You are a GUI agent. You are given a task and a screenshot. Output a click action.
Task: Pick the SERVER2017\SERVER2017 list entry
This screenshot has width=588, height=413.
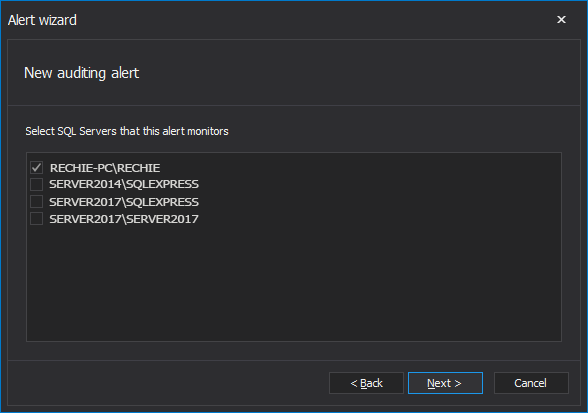pos(124,219)
